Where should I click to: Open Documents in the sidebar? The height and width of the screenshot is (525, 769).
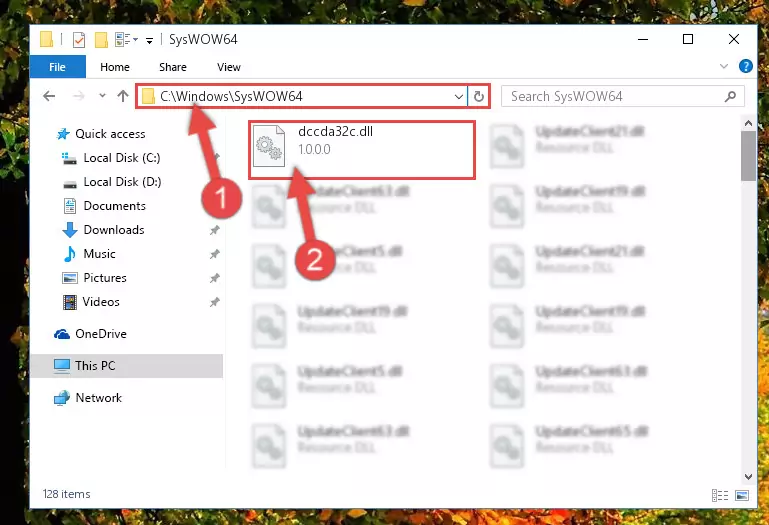[114, 206]
